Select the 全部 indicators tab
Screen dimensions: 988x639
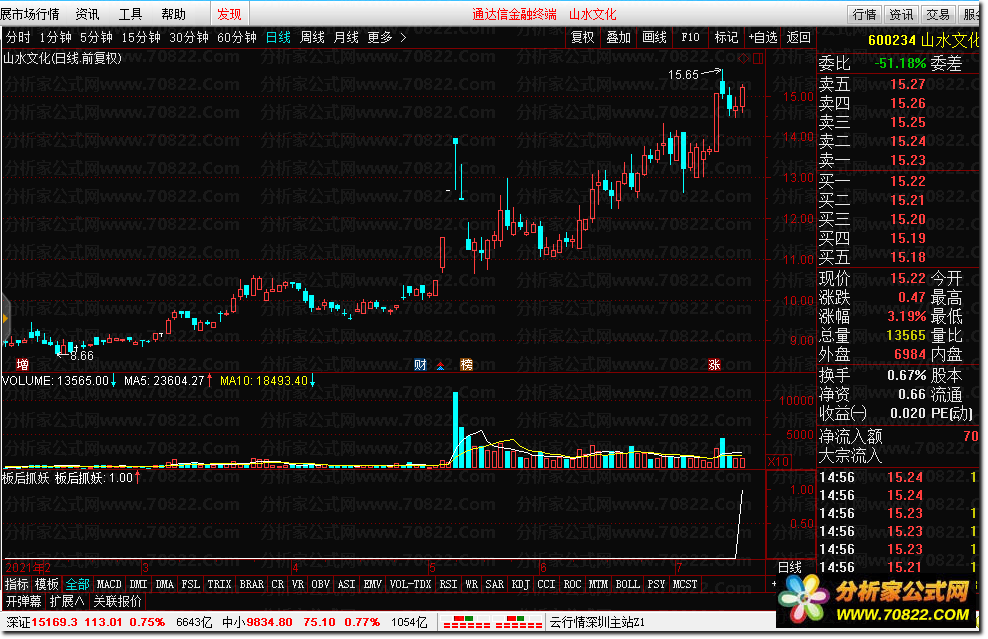[x=78, y=584]
